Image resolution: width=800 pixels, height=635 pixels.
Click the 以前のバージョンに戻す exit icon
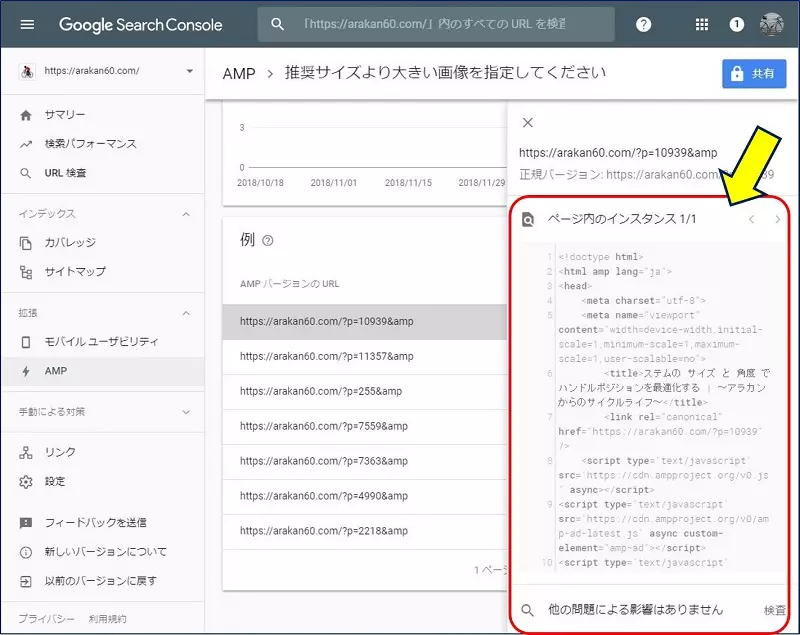(26, 581)
